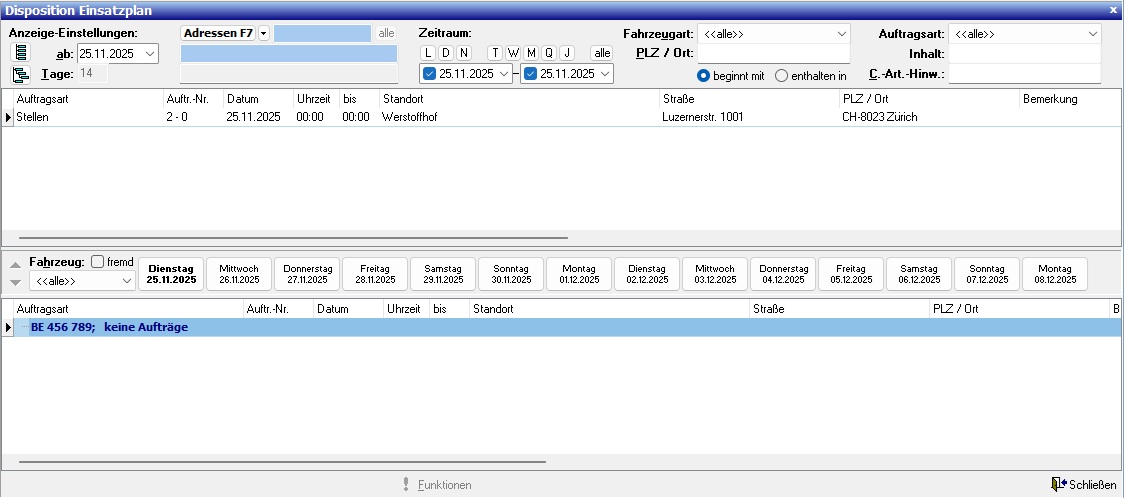This screenshot has width=1124, height=498.
Task: Click the up arrow left of Fahrzeug
Action: point(14,263)
